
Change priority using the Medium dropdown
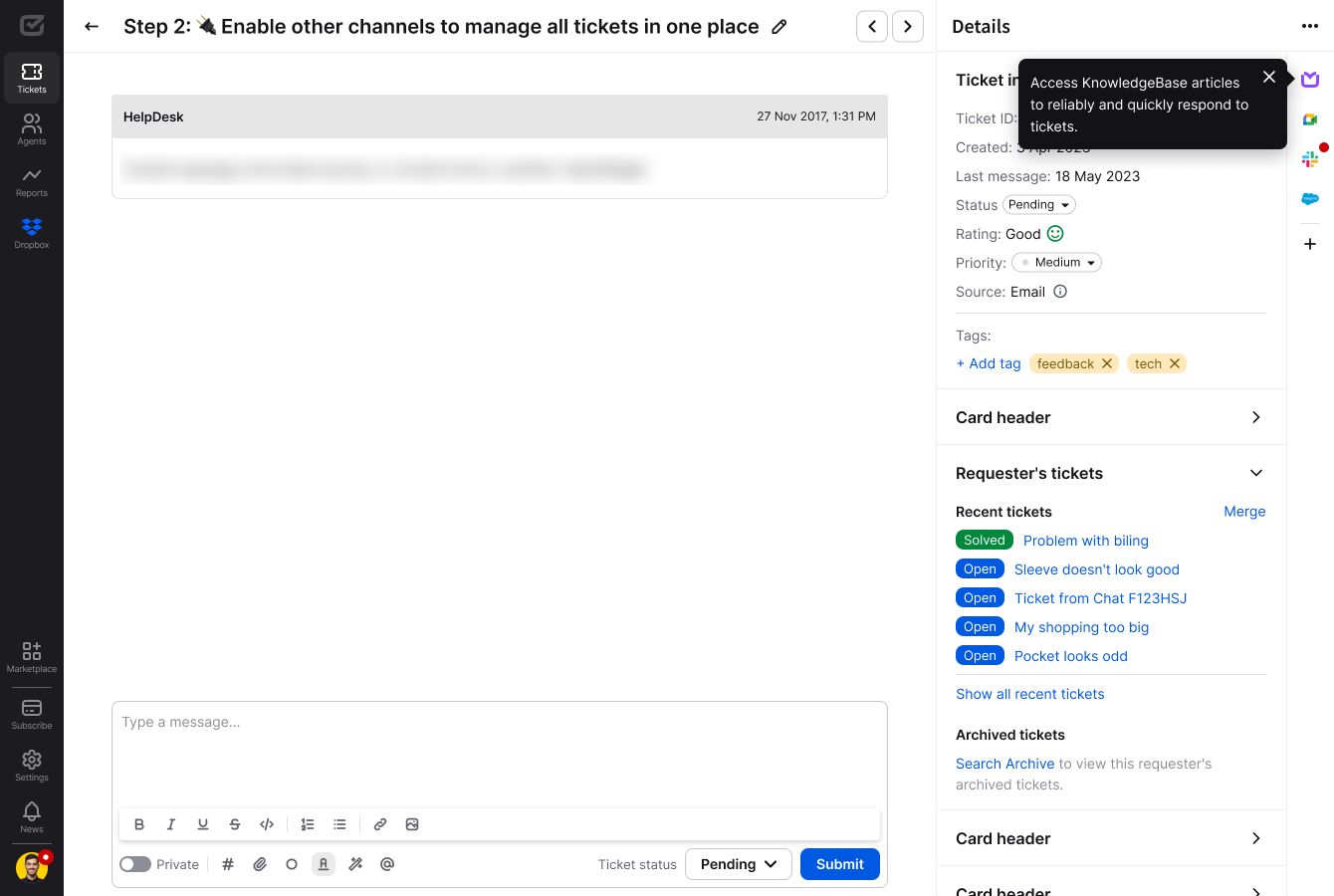(1056, 262)
